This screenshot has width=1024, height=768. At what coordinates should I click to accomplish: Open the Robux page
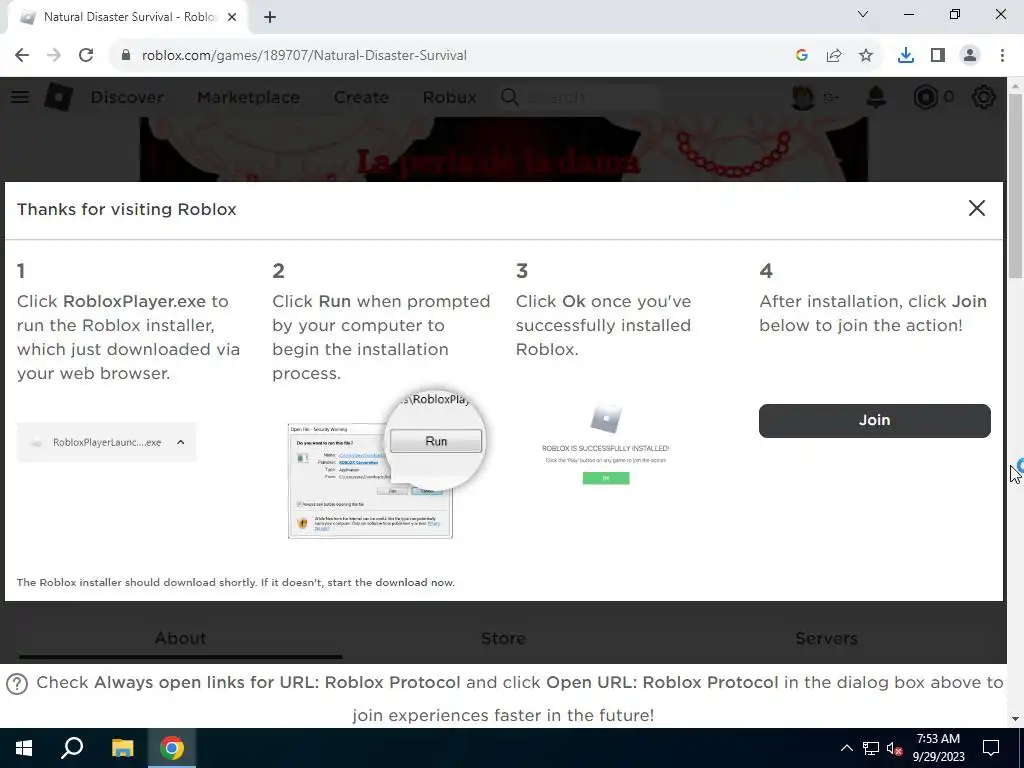point(449,97)
